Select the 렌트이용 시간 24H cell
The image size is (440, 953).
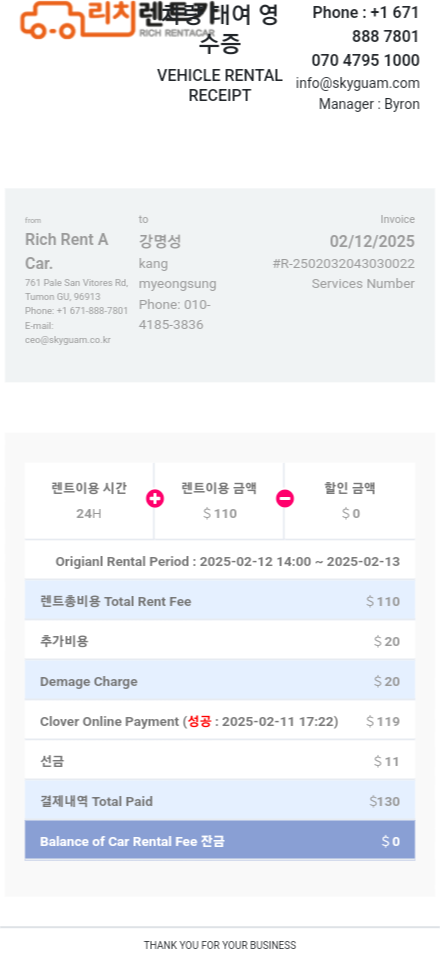(x=89, y=501)
